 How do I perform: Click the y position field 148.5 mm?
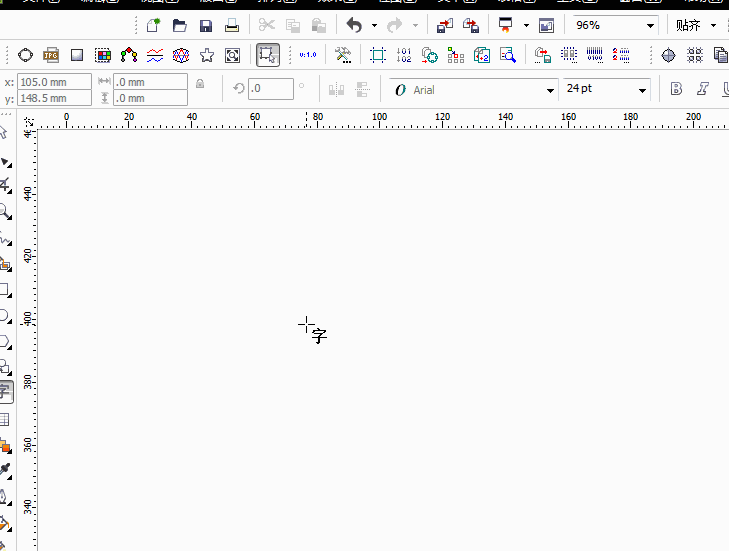click(x=54, y=98)
